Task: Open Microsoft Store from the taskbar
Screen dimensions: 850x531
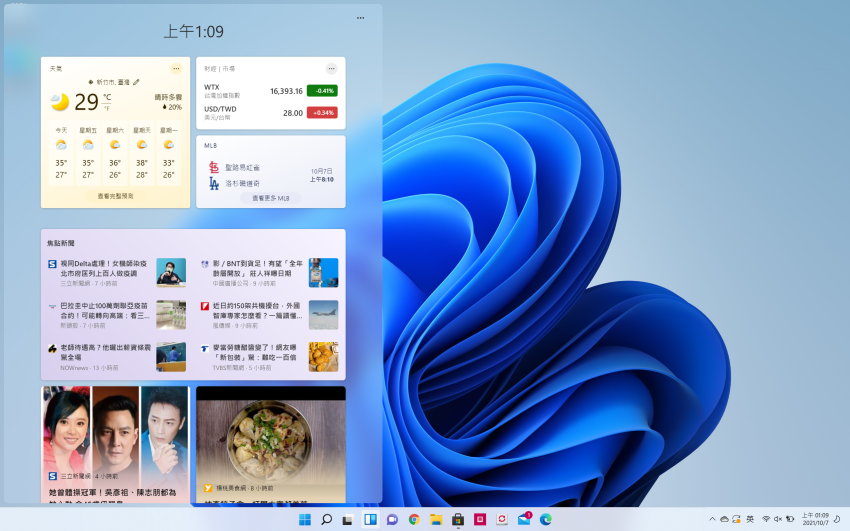Action: click(458, 520)
